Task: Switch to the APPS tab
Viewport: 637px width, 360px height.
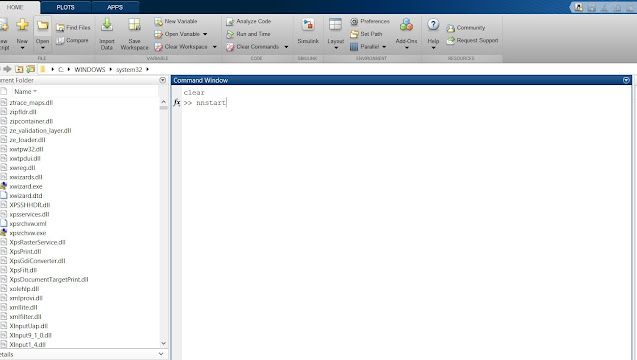Action: [115, 7]
